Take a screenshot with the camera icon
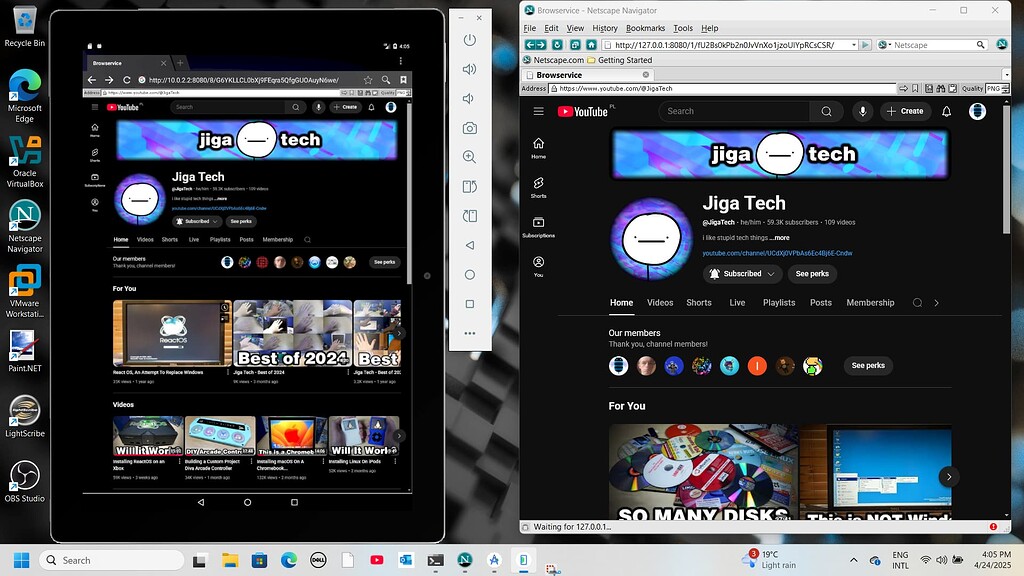 [470, 128]
